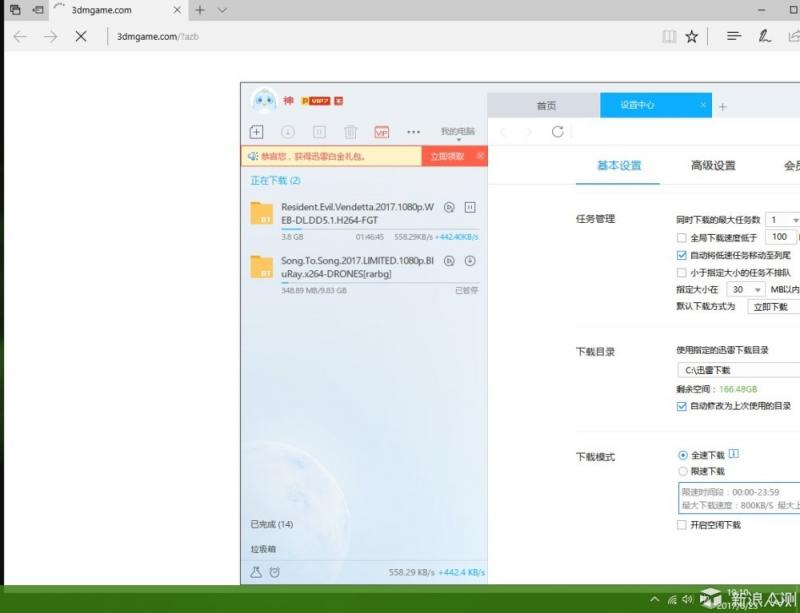Click the speed limit 100 input field
The width and height of the screenshot is (800, 613).
click(780, 237)
